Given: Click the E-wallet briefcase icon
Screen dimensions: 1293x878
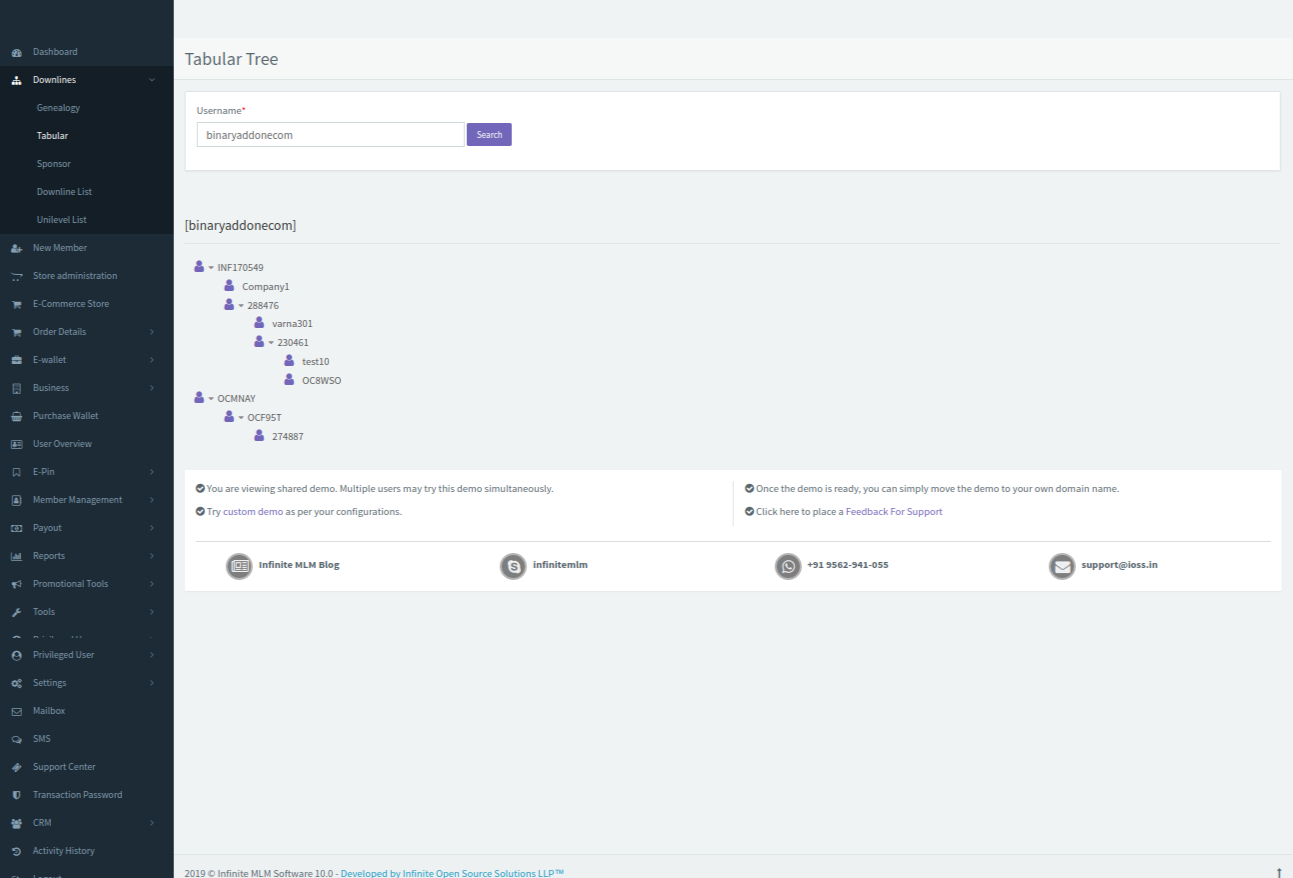Looking at the screenshot, I should click(15, 359).
